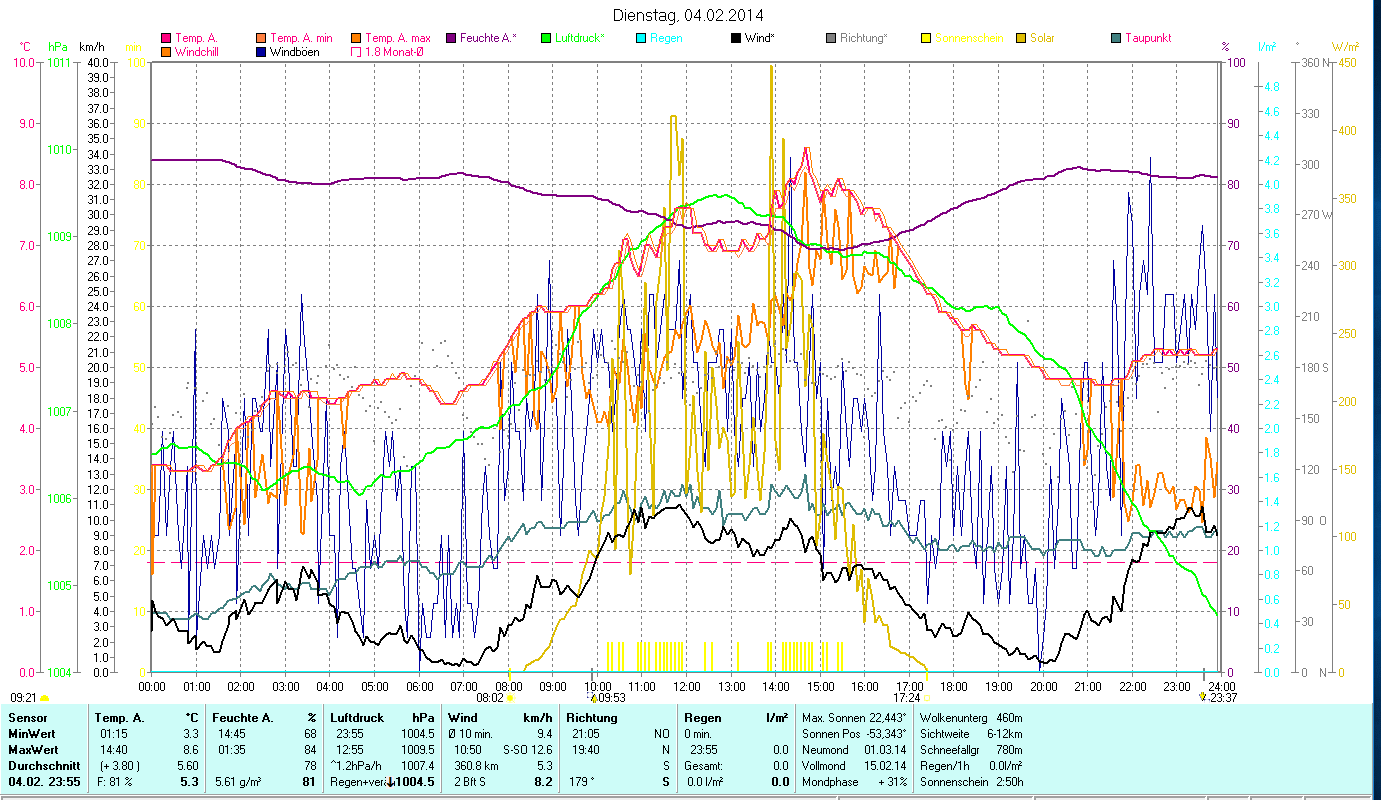1381x800 pixels.
Task: Click the Durchschnitt row label
Action: click(x=44, y=766)
